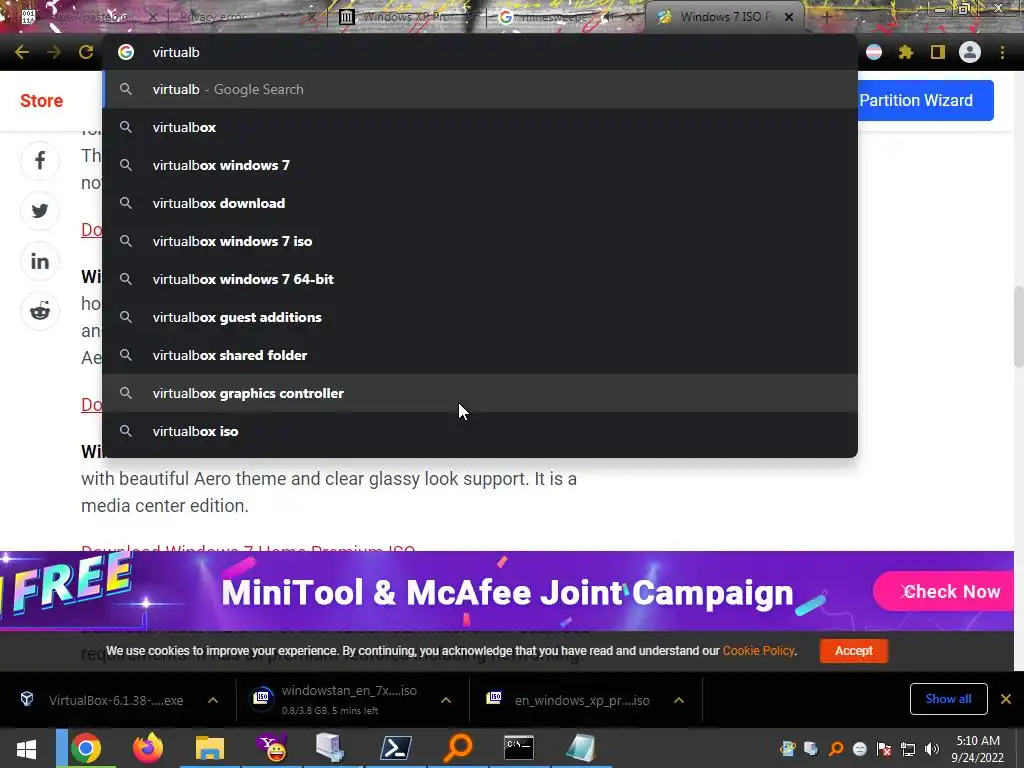Click the Partition Wizard button
1024x768 pixels.
[925, 101]
